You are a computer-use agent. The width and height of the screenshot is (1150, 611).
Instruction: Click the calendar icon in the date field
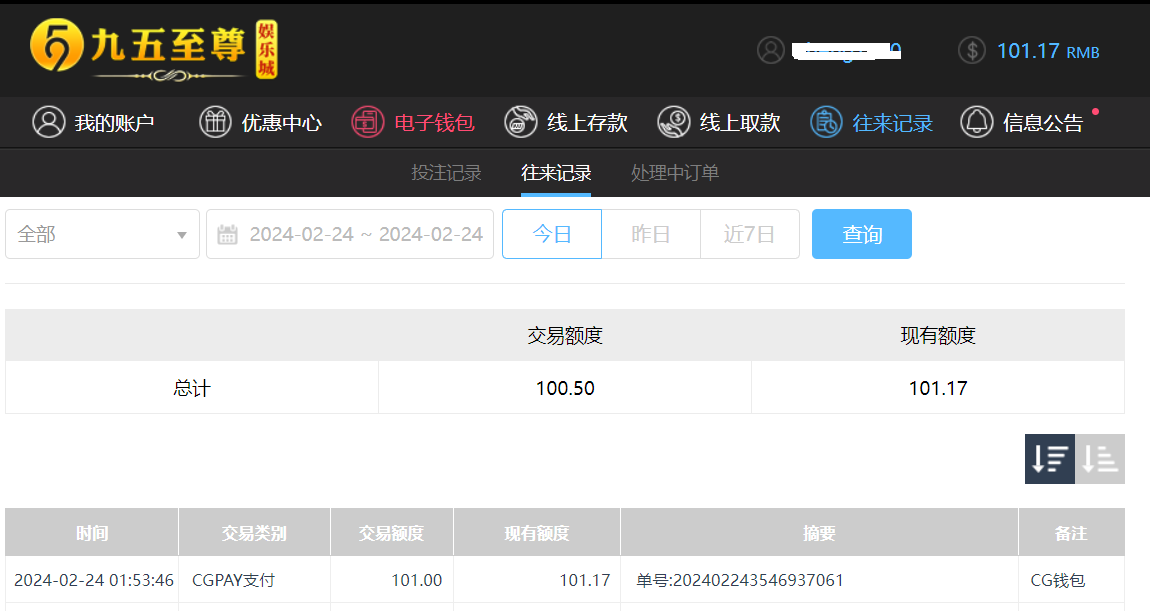227,235
